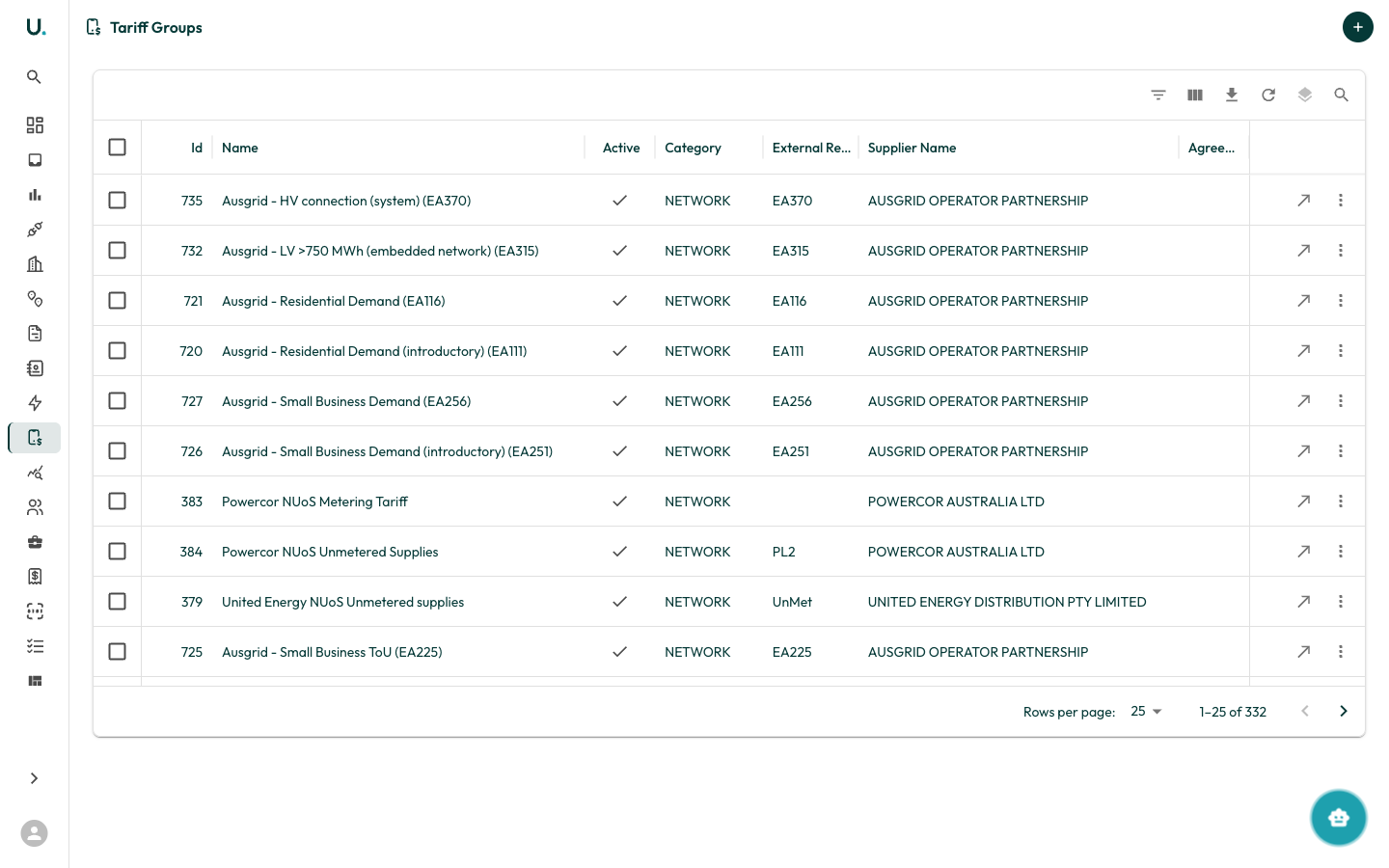This screenshot has height=868, width=1389.
Task: Click the Agree... column header
Action: coord(1212,148)
